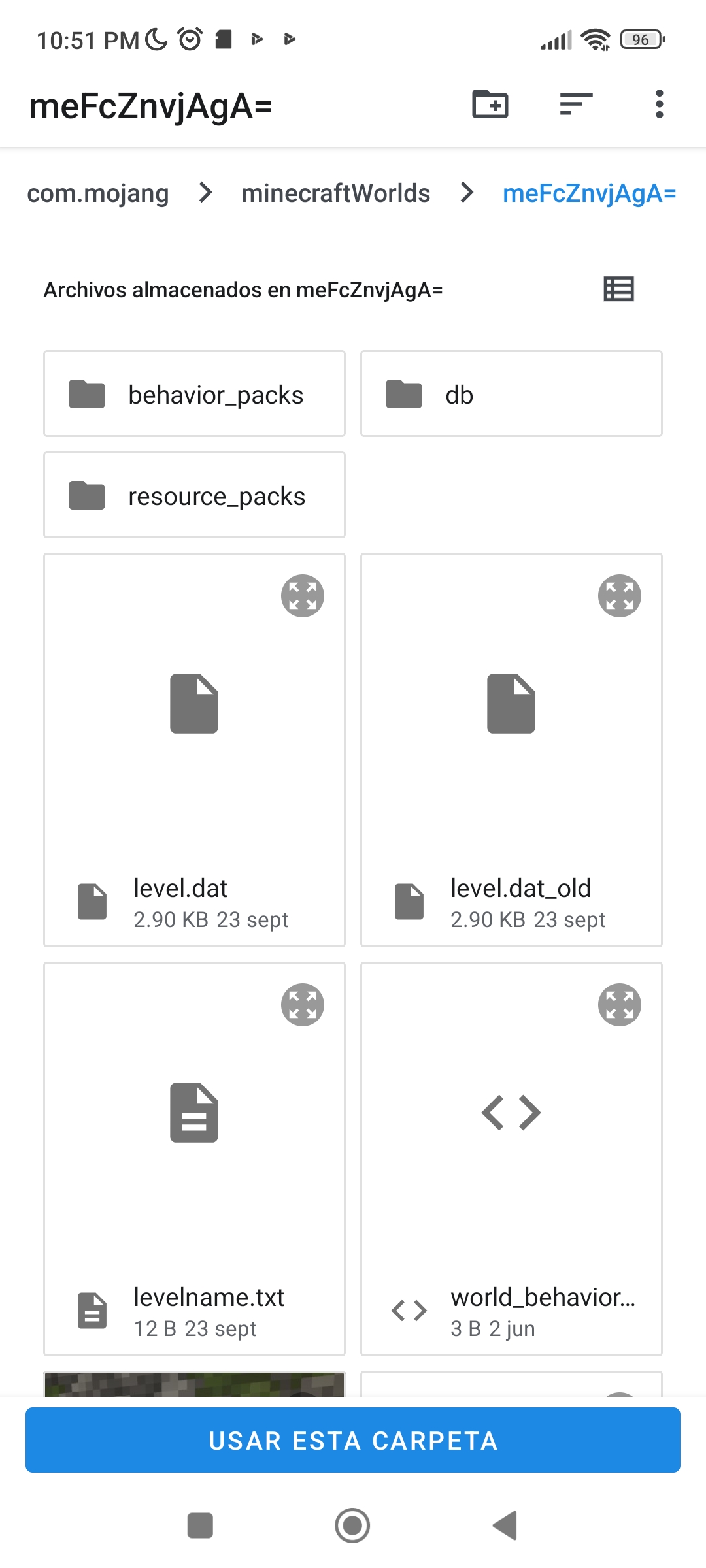Tap the levelname.txt file thumbnail

pos(194,1113)
